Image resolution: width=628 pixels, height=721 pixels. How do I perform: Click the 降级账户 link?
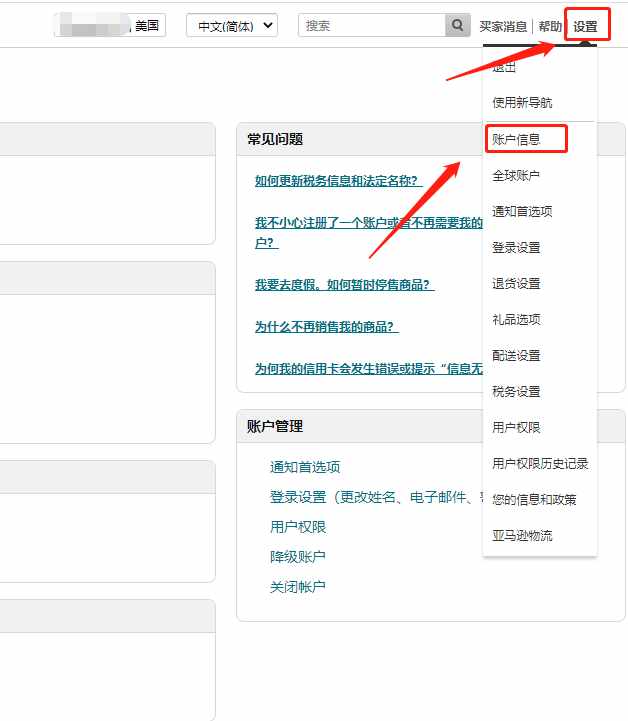pyautogui.click(x=298, y=557)
